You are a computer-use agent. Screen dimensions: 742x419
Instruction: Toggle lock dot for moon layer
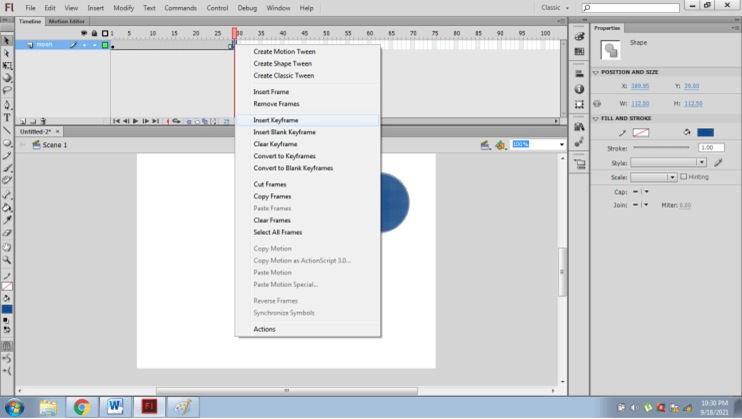(x=95, y=45)
